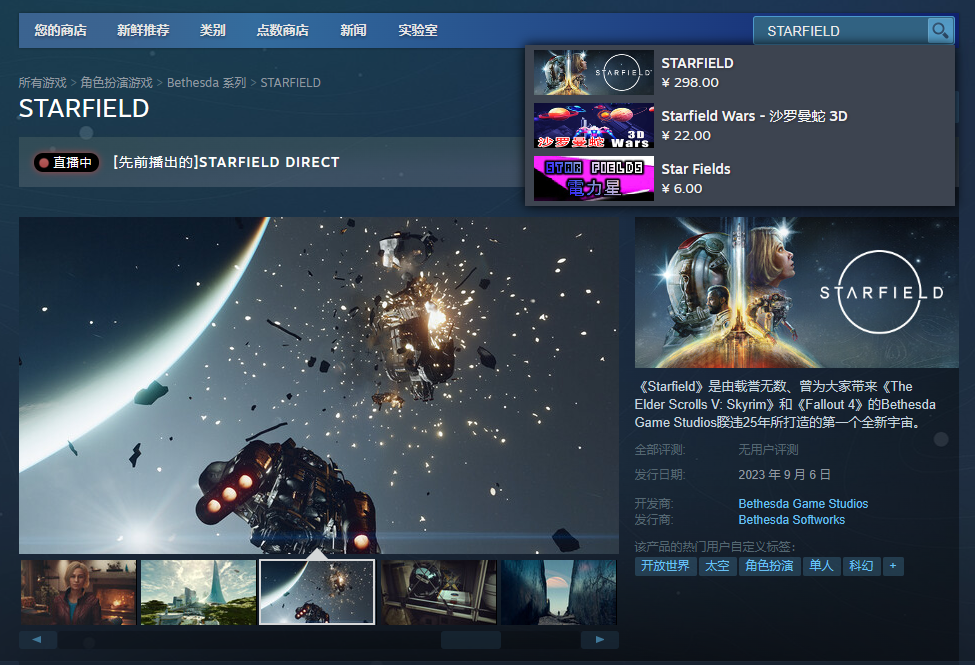Open the Bethesda Game Studios developer link
Image resolution: width=975 pixels, height=665 pixels.
click(x=803, y=504)
